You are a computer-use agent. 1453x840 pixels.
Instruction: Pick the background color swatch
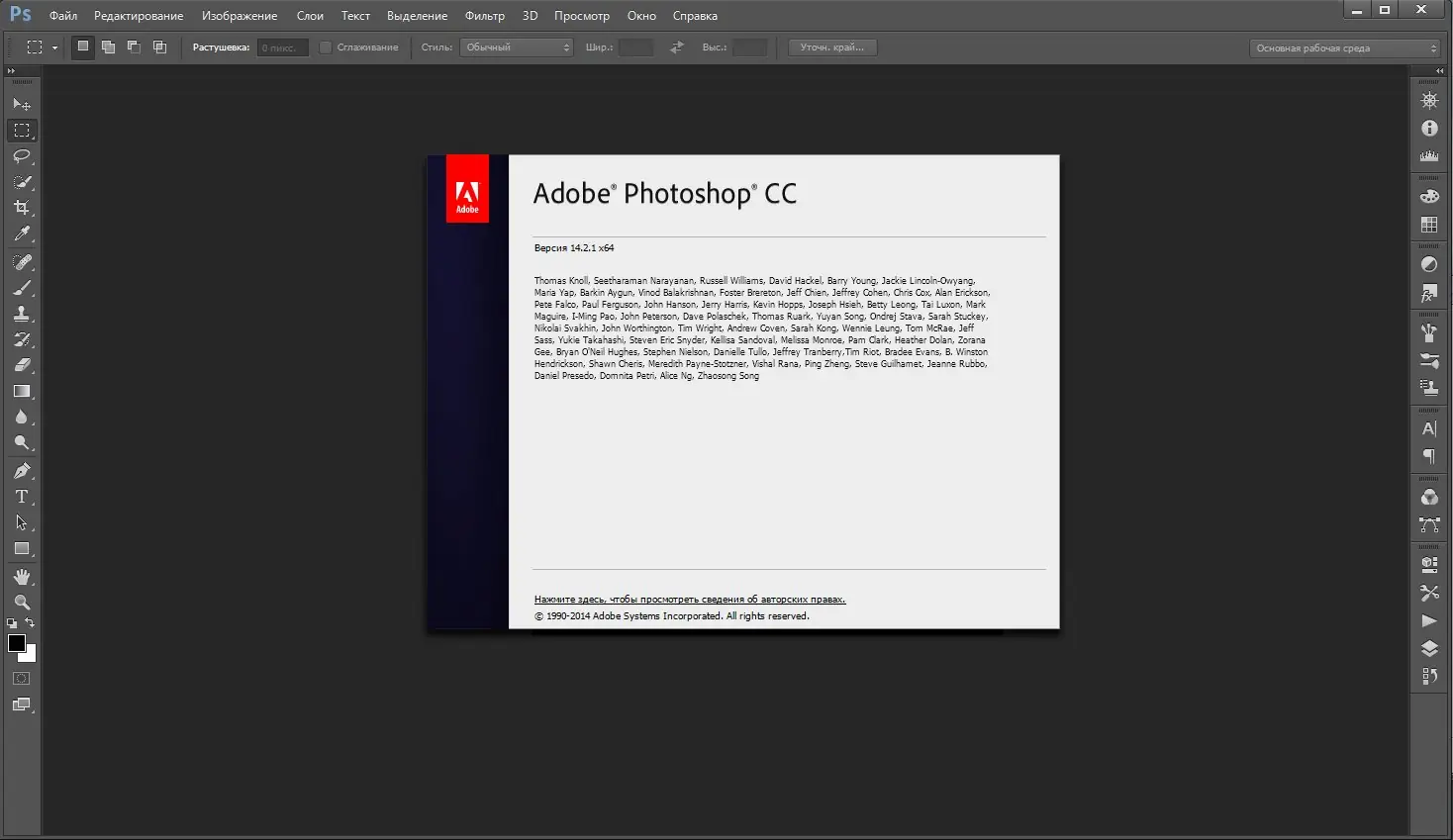point(31,656)
